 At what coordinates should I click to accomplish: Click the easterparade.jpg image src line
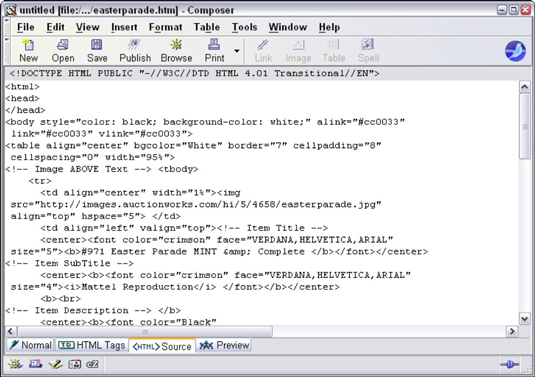[x=196, y=205]
